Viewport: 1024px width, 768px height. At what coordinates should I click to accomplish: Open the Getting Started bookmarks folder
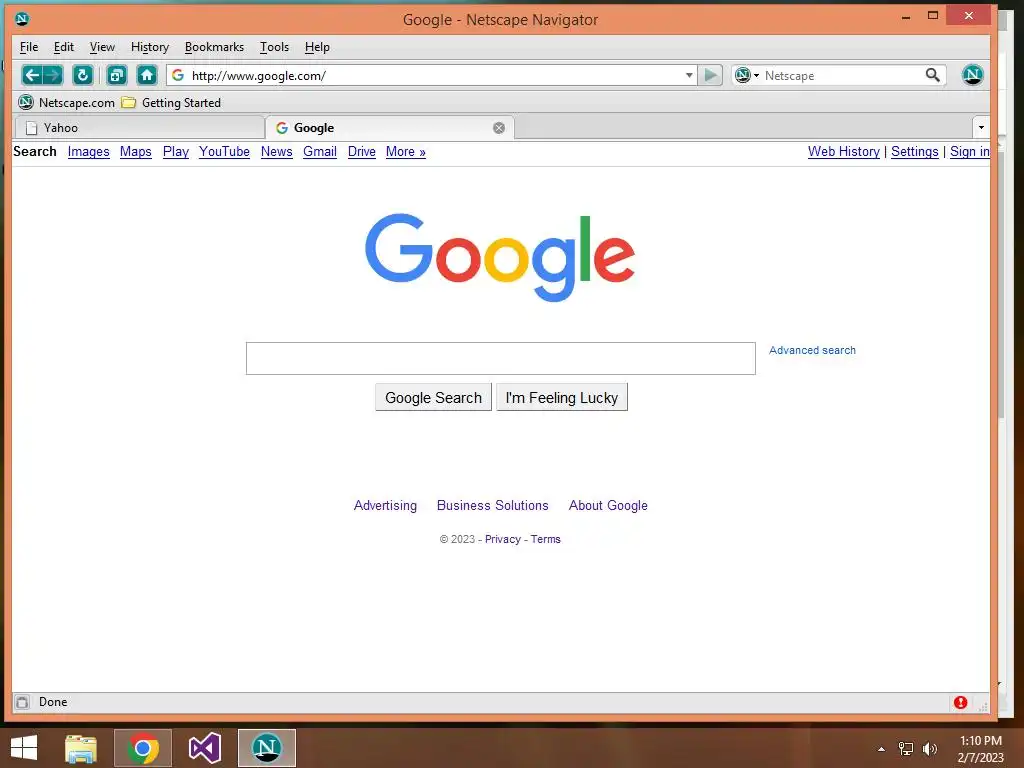click(x=171, y=103)
